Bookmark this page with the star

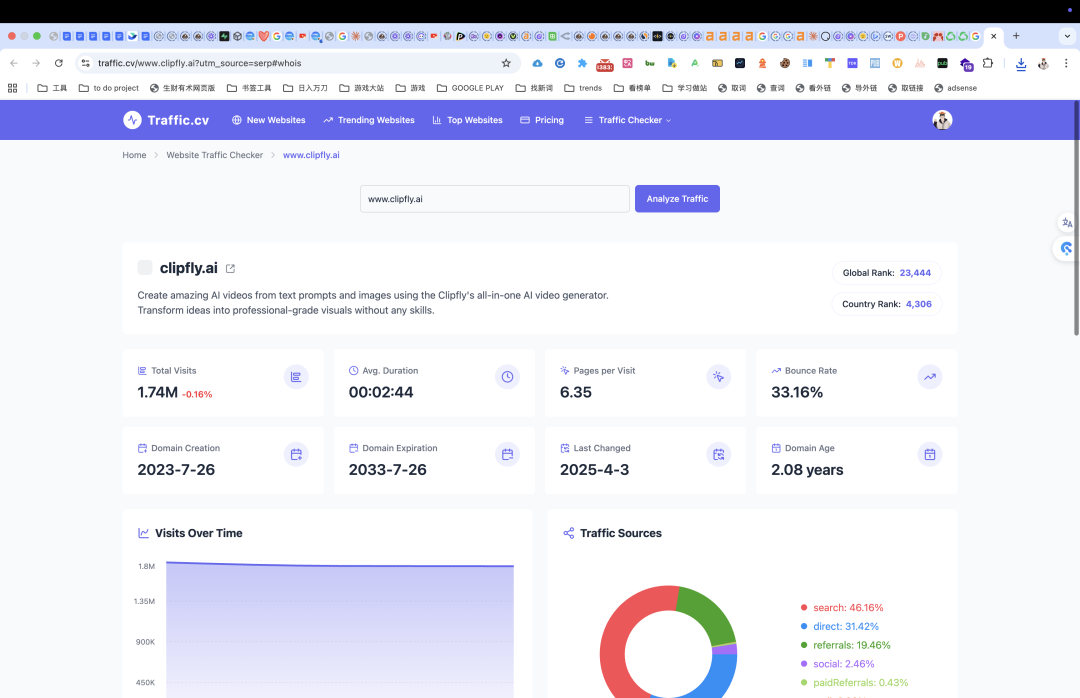pos(506,63)
